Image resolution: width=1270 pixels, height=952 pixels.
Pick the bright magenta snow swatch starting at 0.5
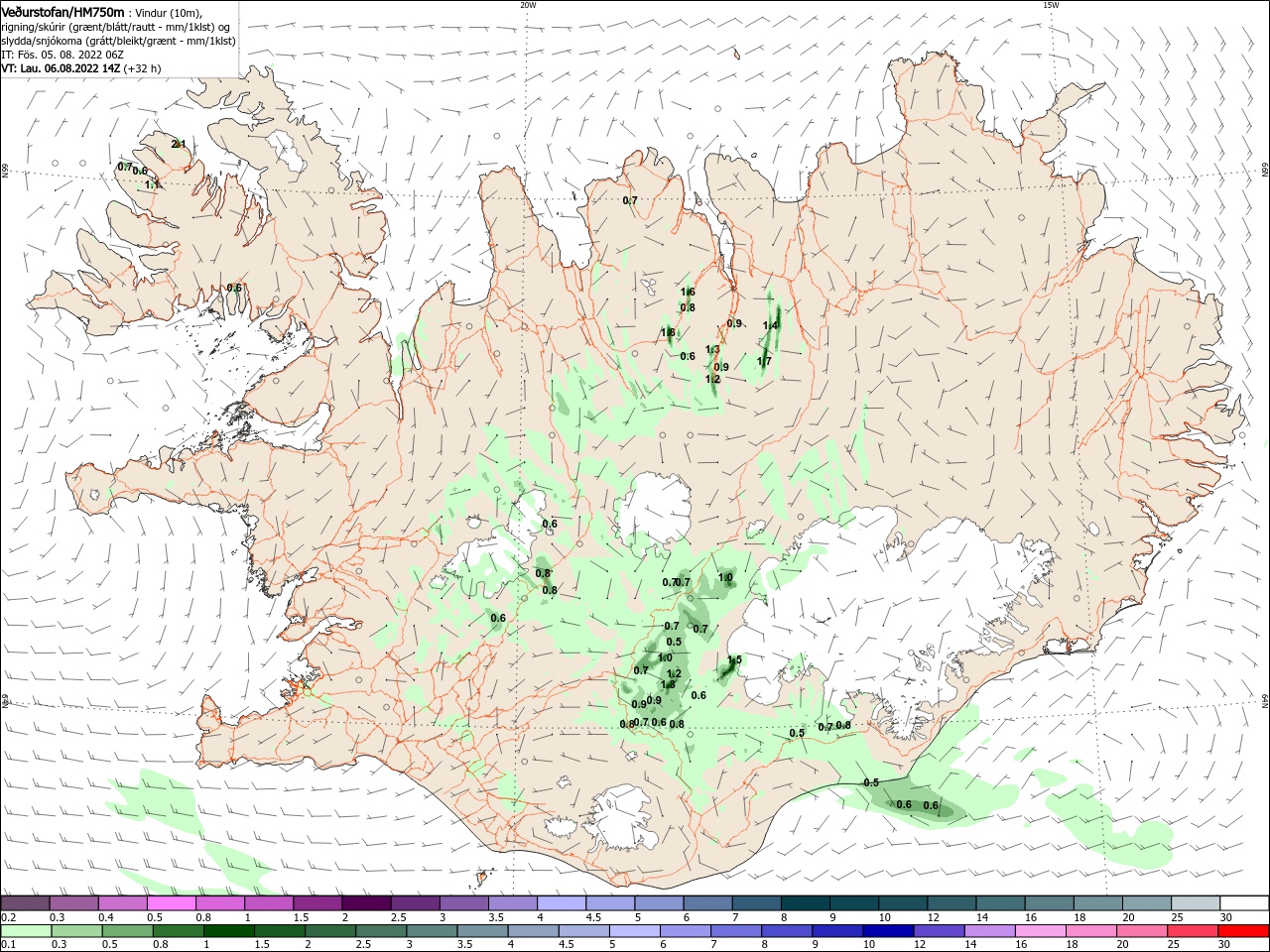coord(172,902)
